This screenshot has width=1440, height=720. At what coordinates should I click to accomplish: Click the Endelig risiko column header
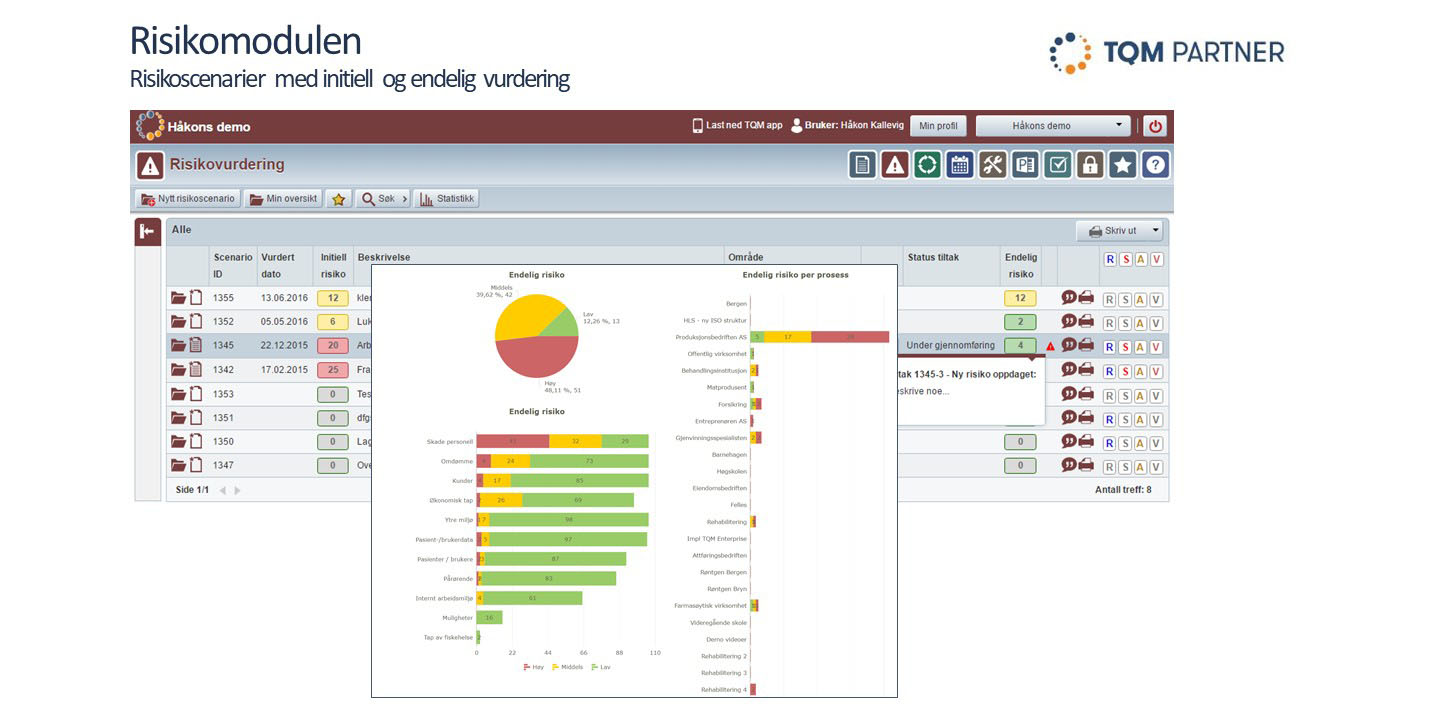[1021, 266]
